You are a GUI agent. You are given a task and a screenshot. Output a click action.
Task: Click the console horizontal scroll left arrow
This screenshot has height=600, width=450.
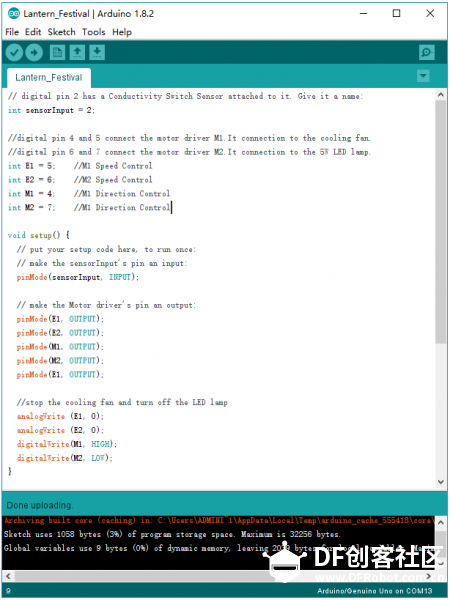pyautogui.click(x=8, y=576)
